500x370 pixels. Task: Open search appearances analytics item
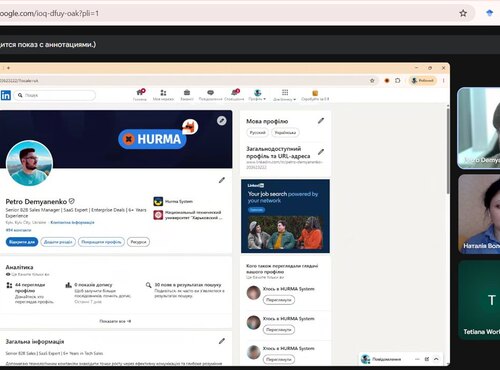pyautogui.click(x=186, y=290)
